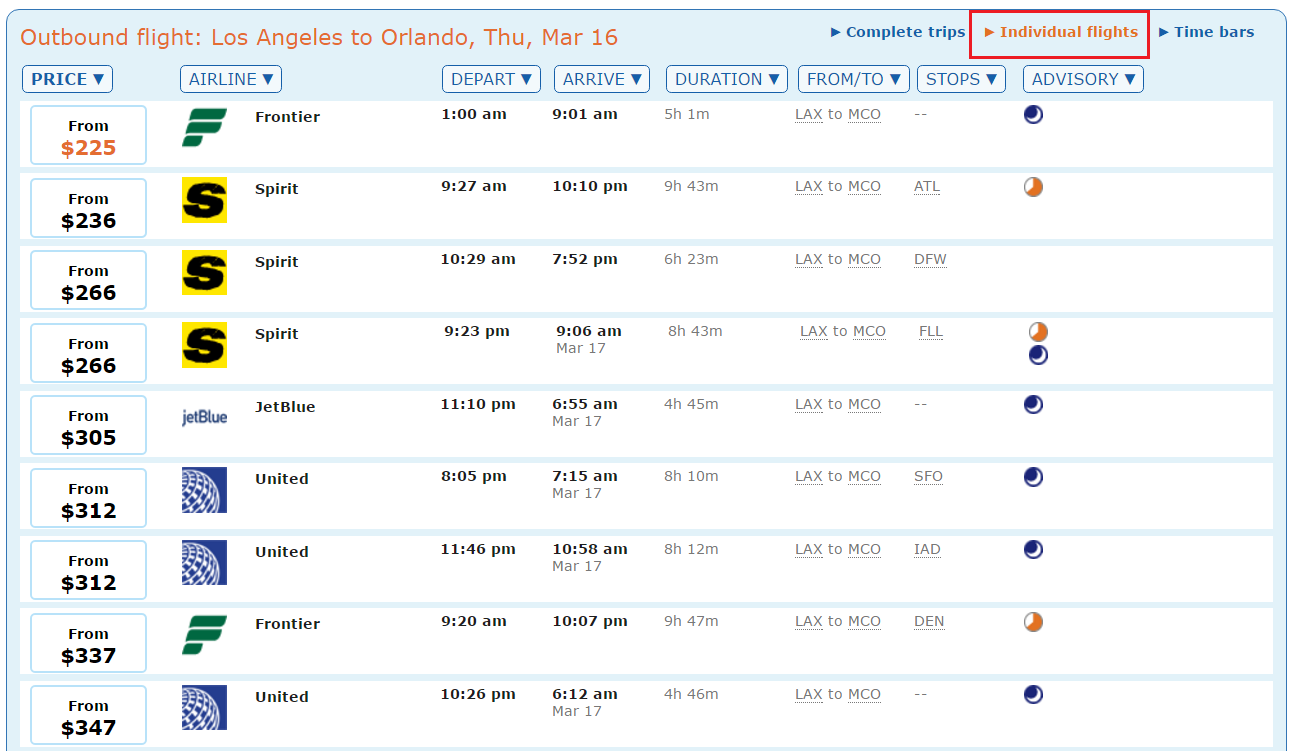Select the Spirit logo on the 9:27 am flight
This screenshot has width=1296, height=751.
[204, 200]
